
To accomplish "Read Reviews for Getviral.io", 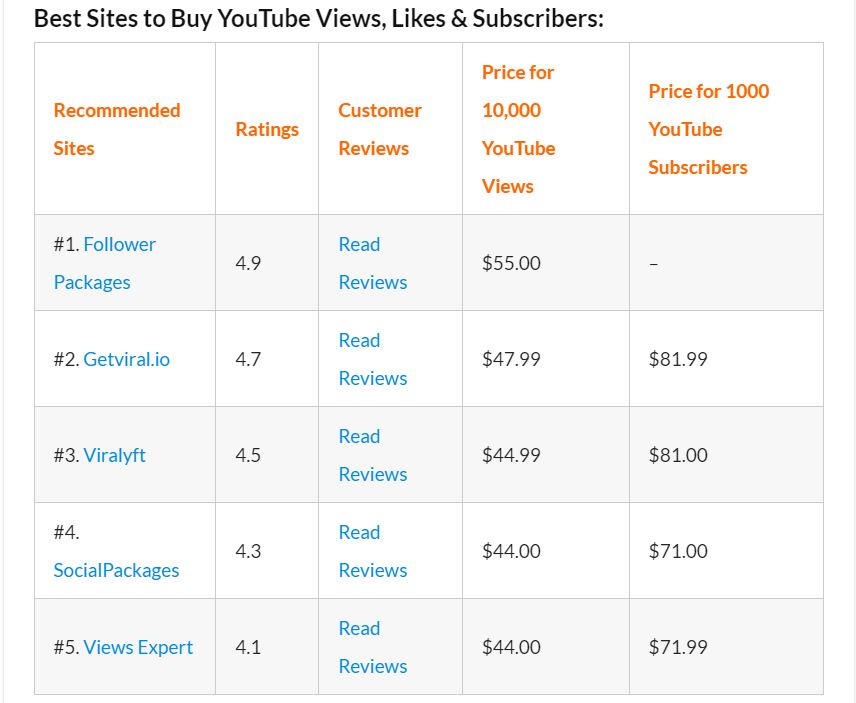I will [x=372, y=359].
